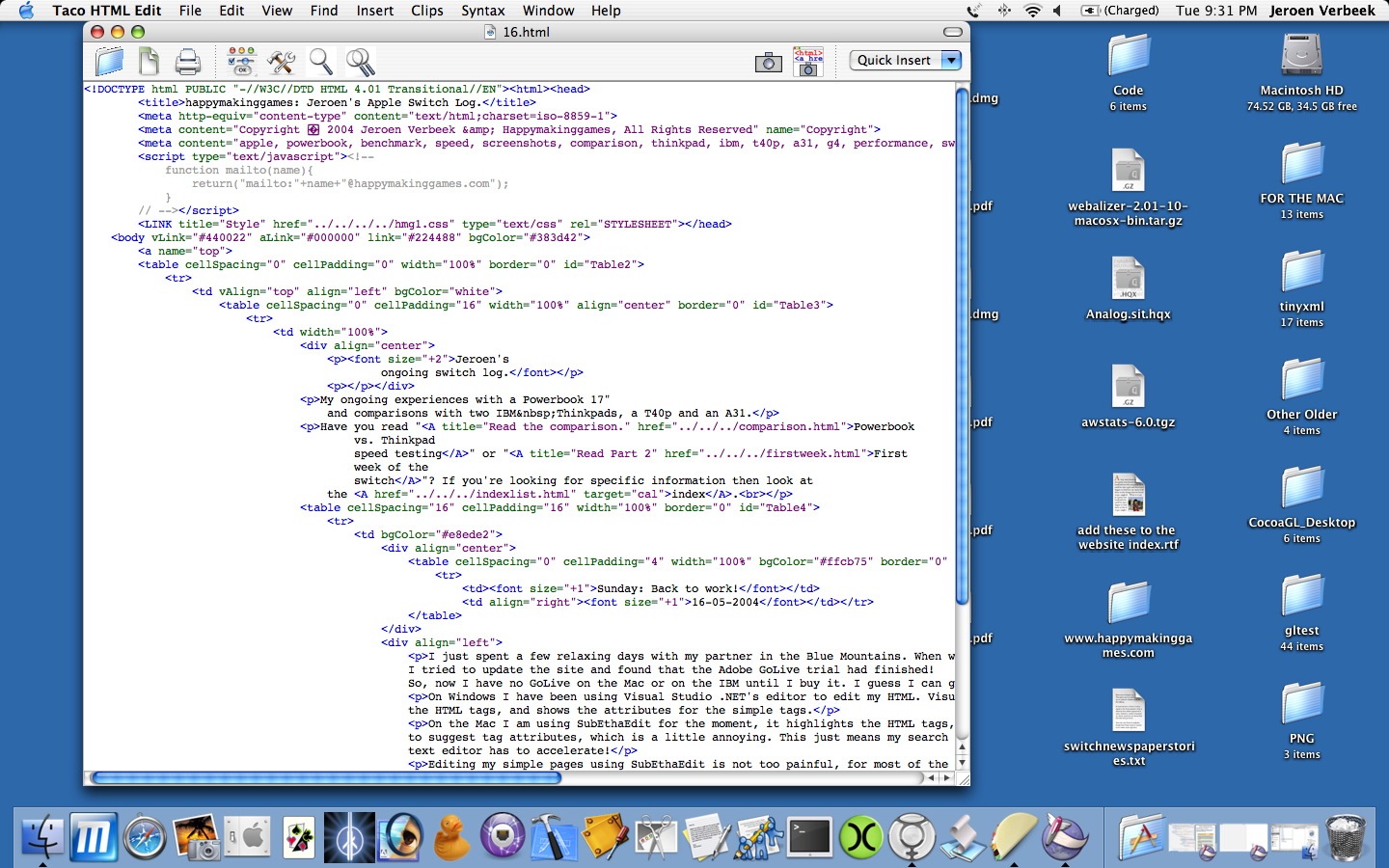Open the Syntax menu
The image size is (1389, 868).
[483, 11]
